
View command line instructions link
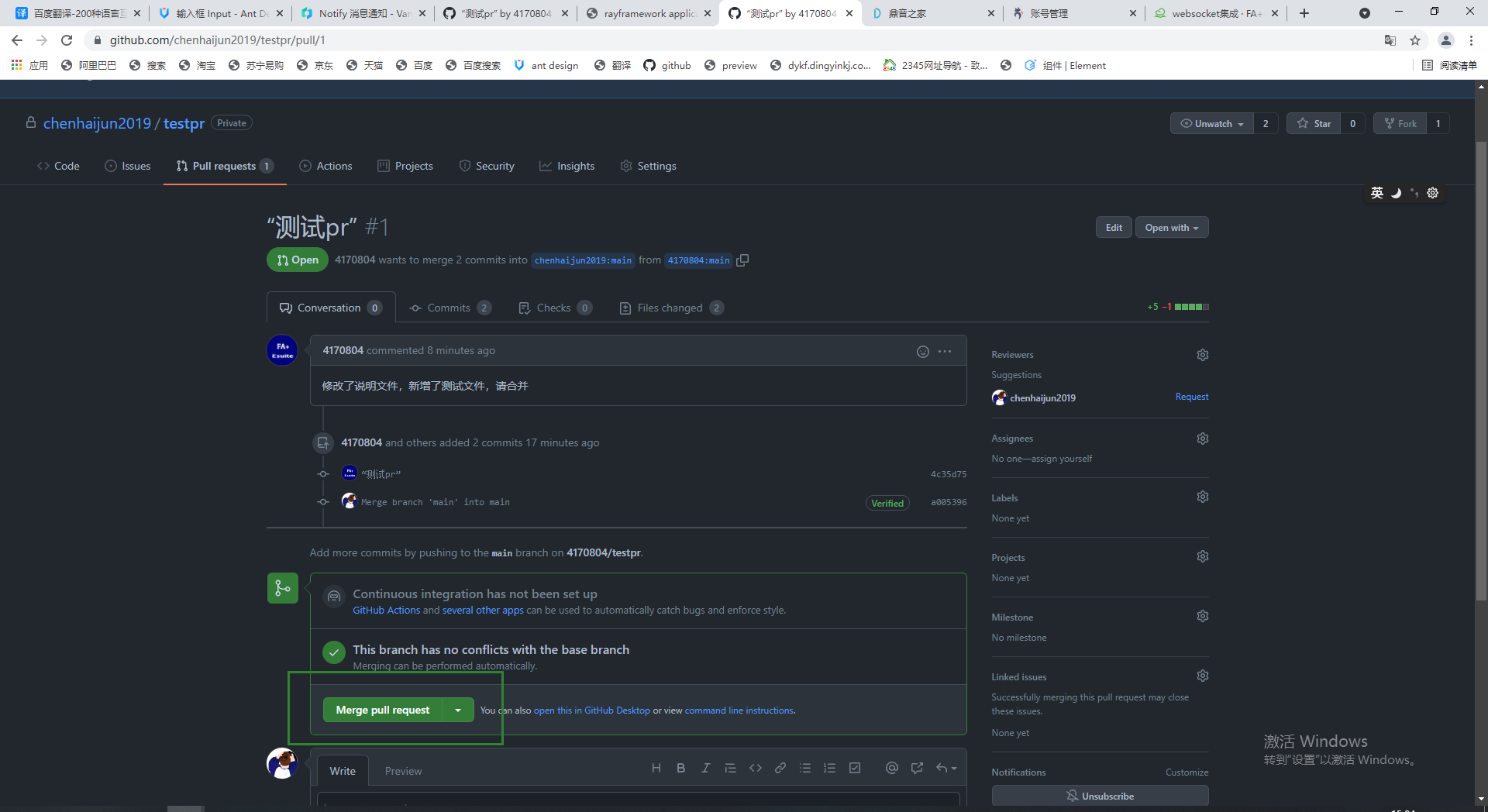click(x=739, y=710)
